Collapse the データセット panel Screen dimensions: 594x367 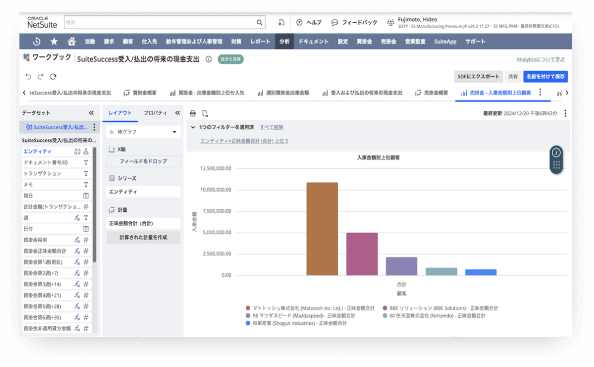click(91, 113)
